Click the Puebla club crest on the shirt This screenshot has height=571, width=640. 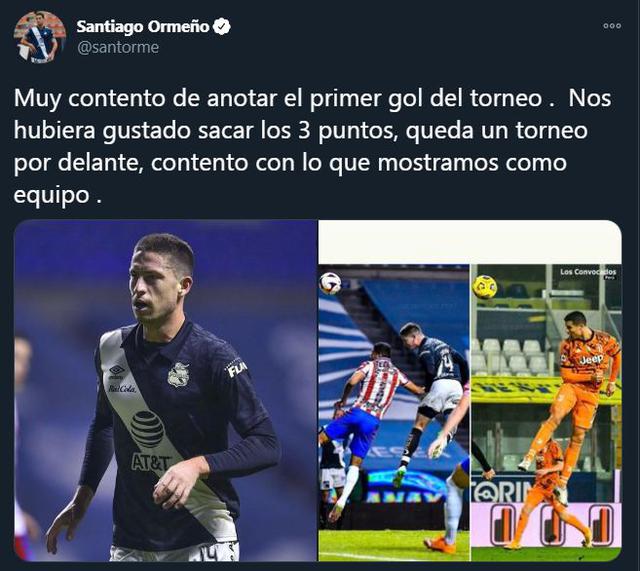(x=178, y=374)
